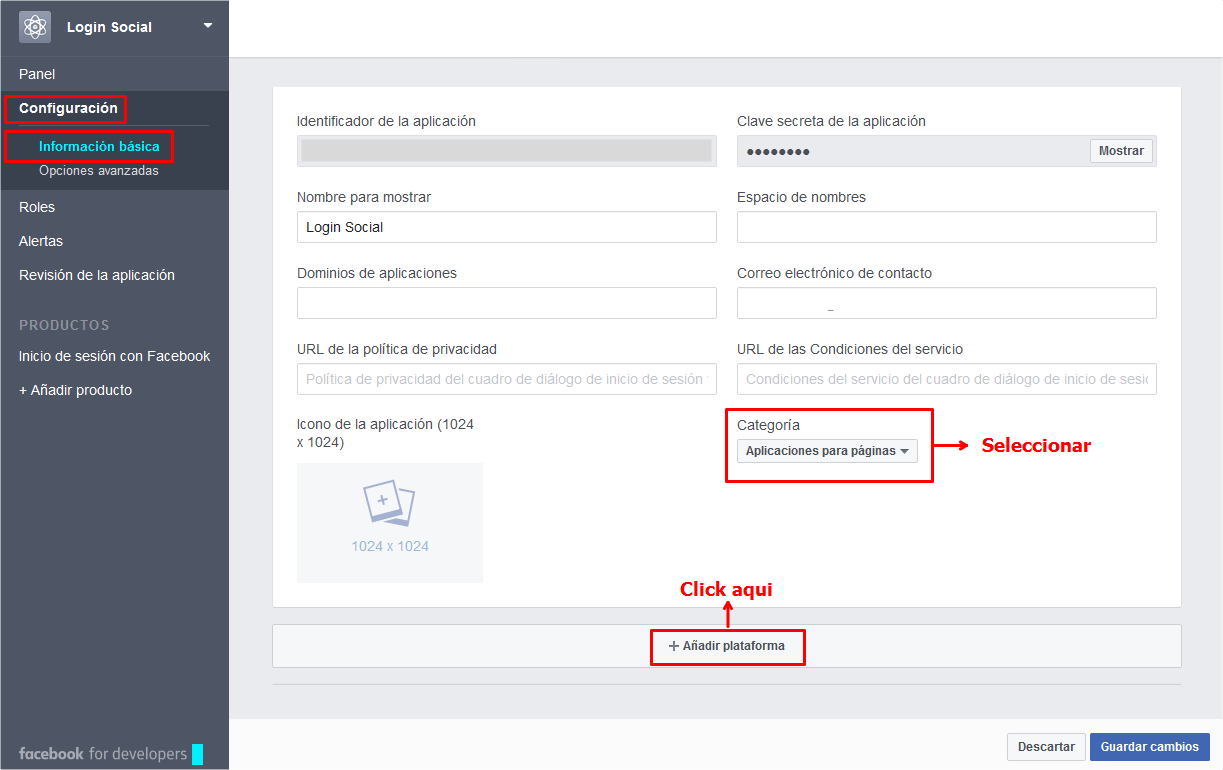
Task: Click the URL de la política de privacidad field
Action: click(506, 379)
